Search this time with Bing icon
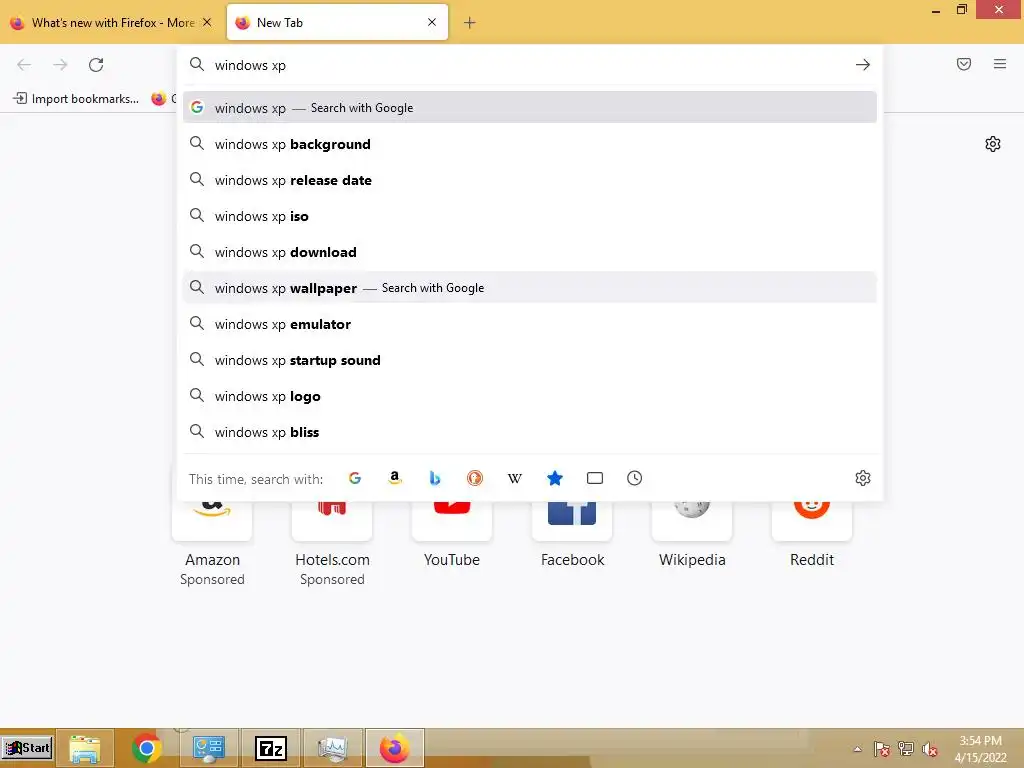Screen dimensions: 1024x768 (435, 478)
